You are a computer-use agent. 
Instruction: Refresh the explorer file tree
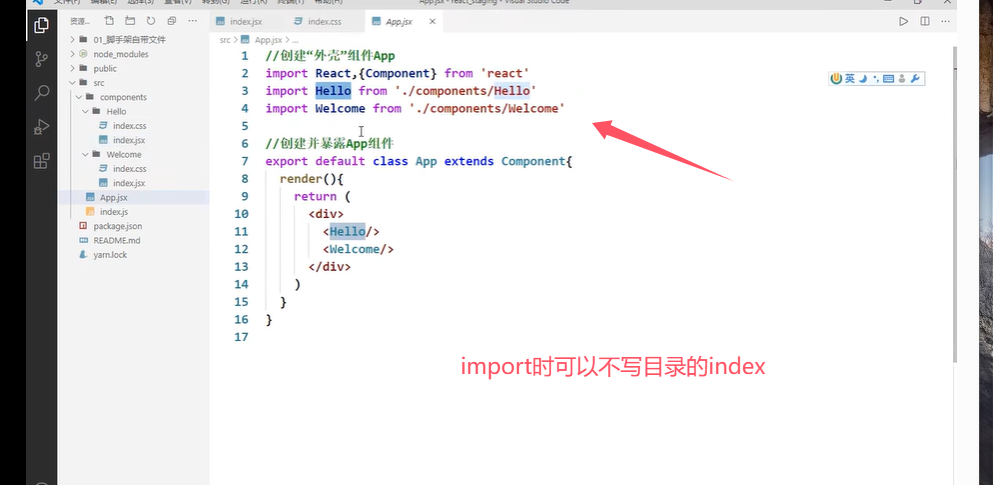(x=151, y=22)
